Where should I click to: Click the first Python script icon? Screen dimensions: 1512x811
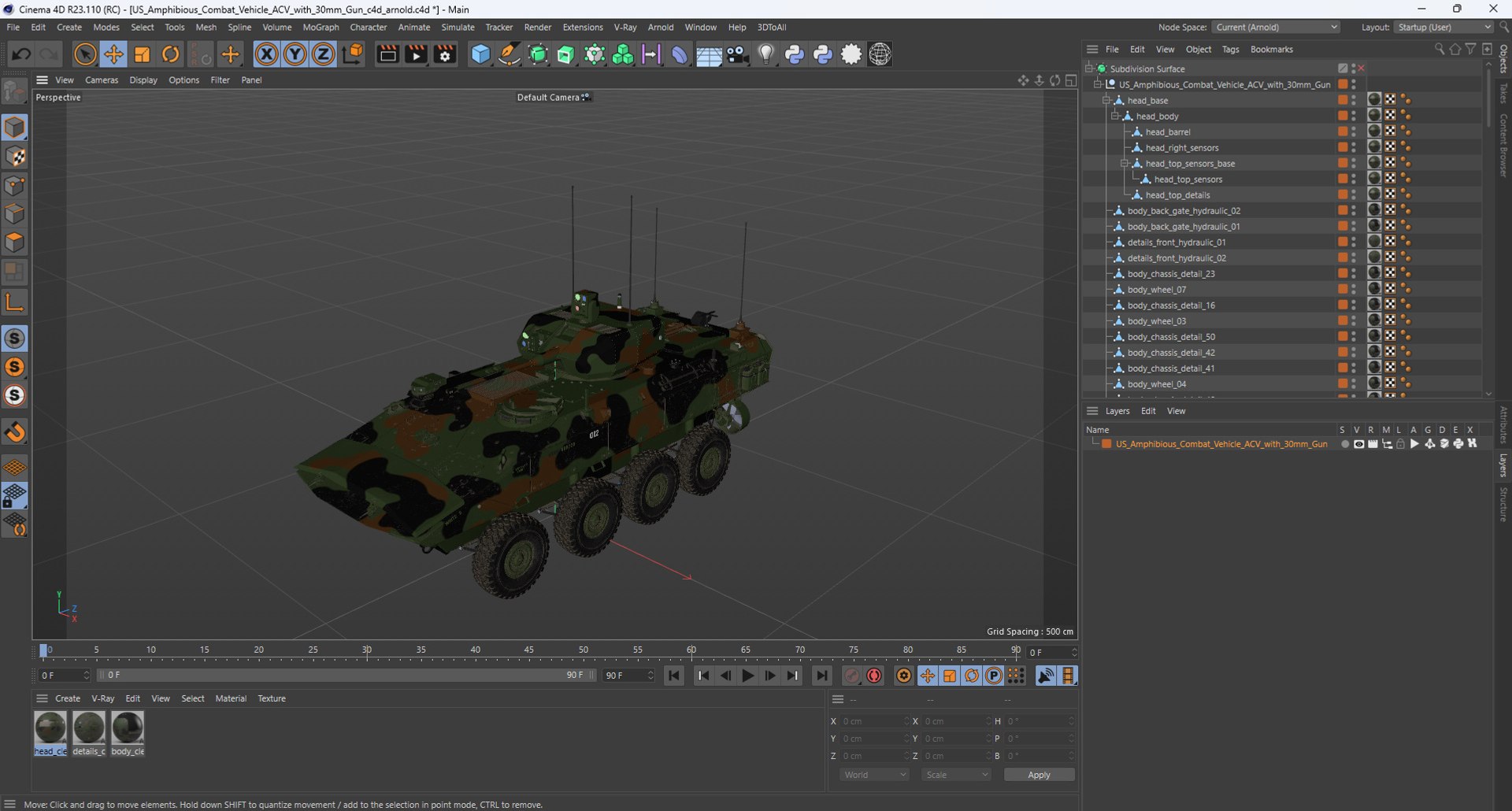794,54
